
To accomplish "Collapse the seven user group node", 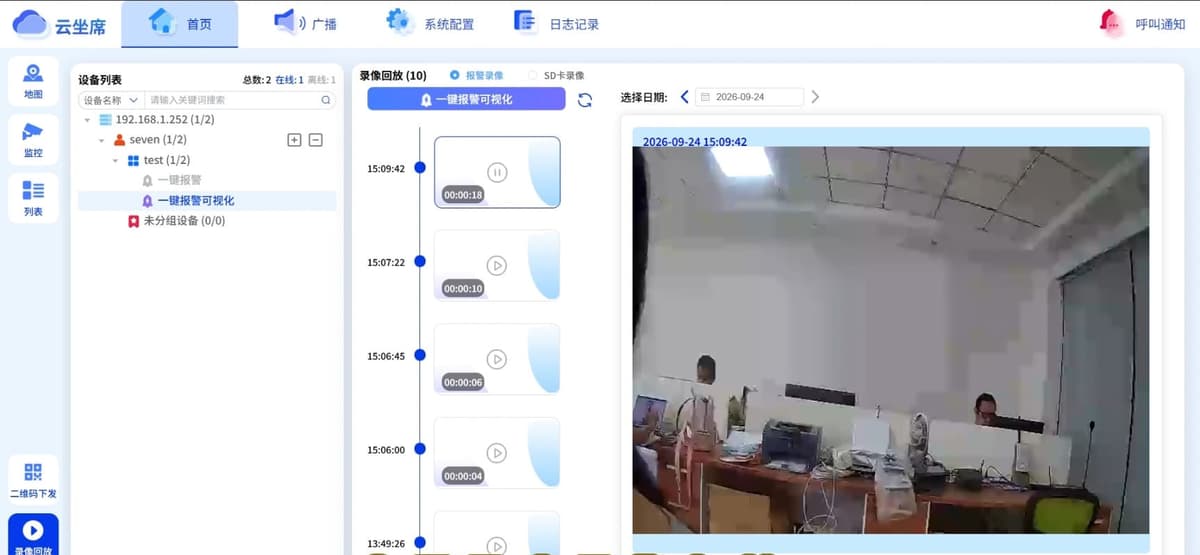I will [102, 140].
